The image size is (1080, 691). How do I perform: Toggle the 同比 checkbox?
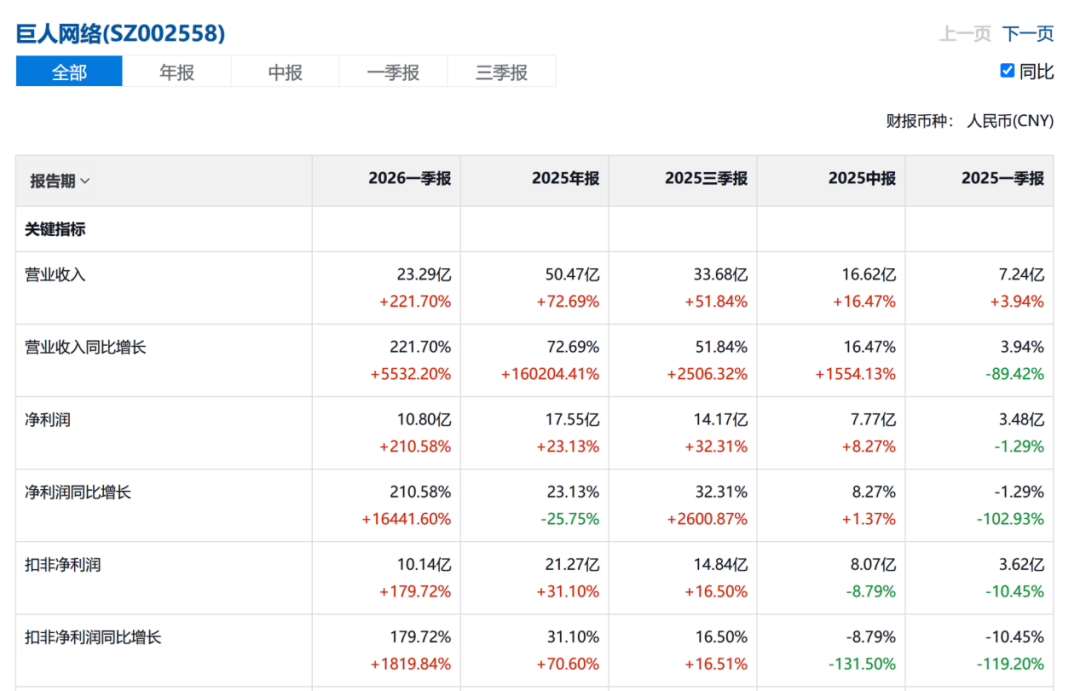tap(1007, 71)
